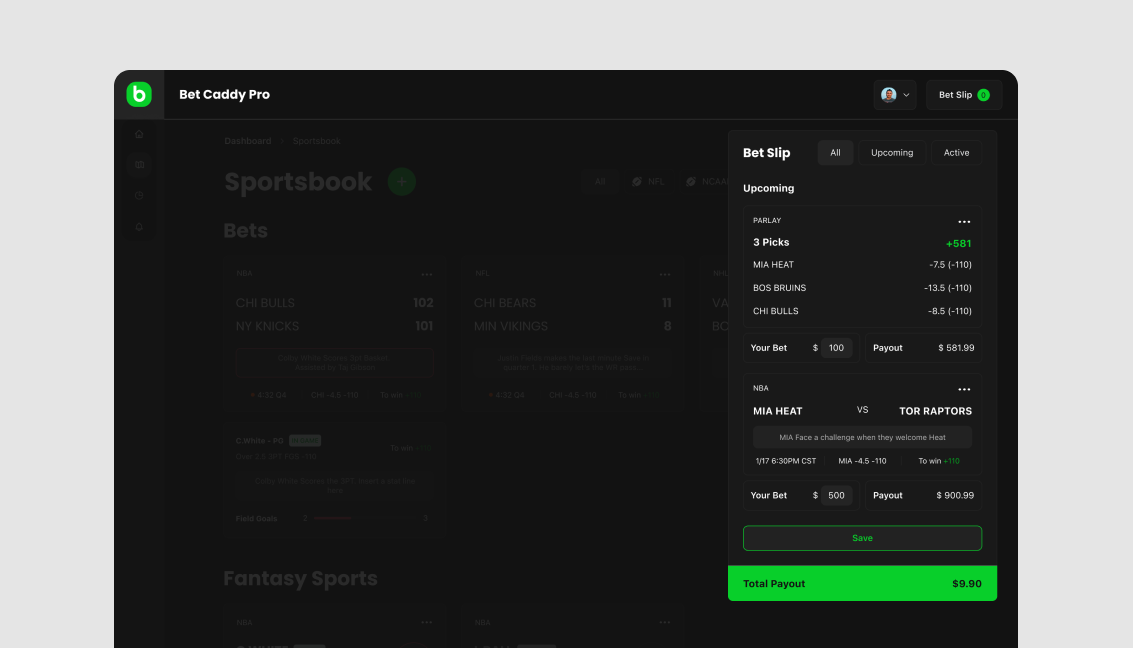Viewport: 1133px width, 648px height.
Task: Save the bet slip
Action: coord(862,538)
